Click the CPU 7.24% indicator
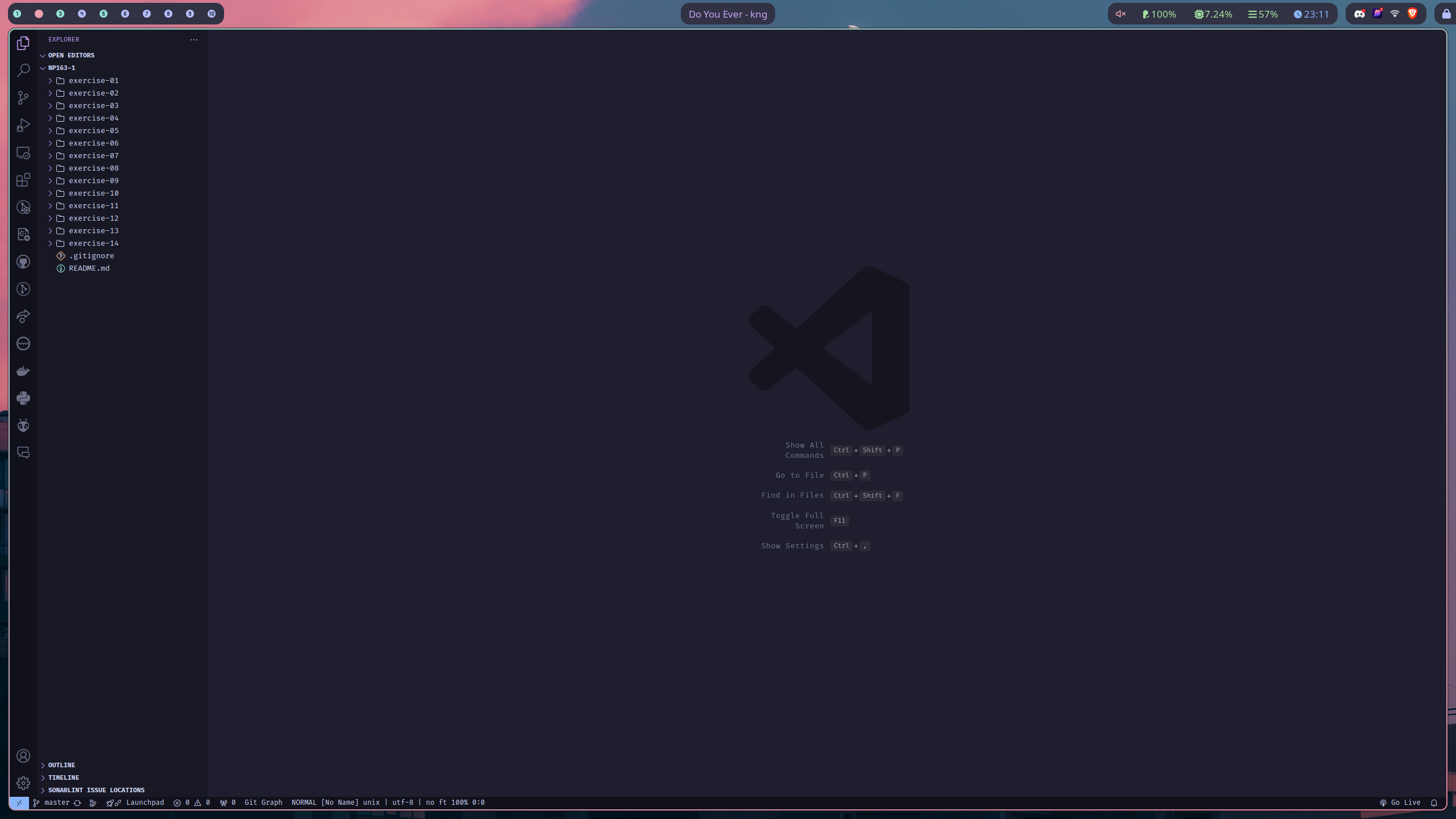1456x819 pixels. point(1213,14)
